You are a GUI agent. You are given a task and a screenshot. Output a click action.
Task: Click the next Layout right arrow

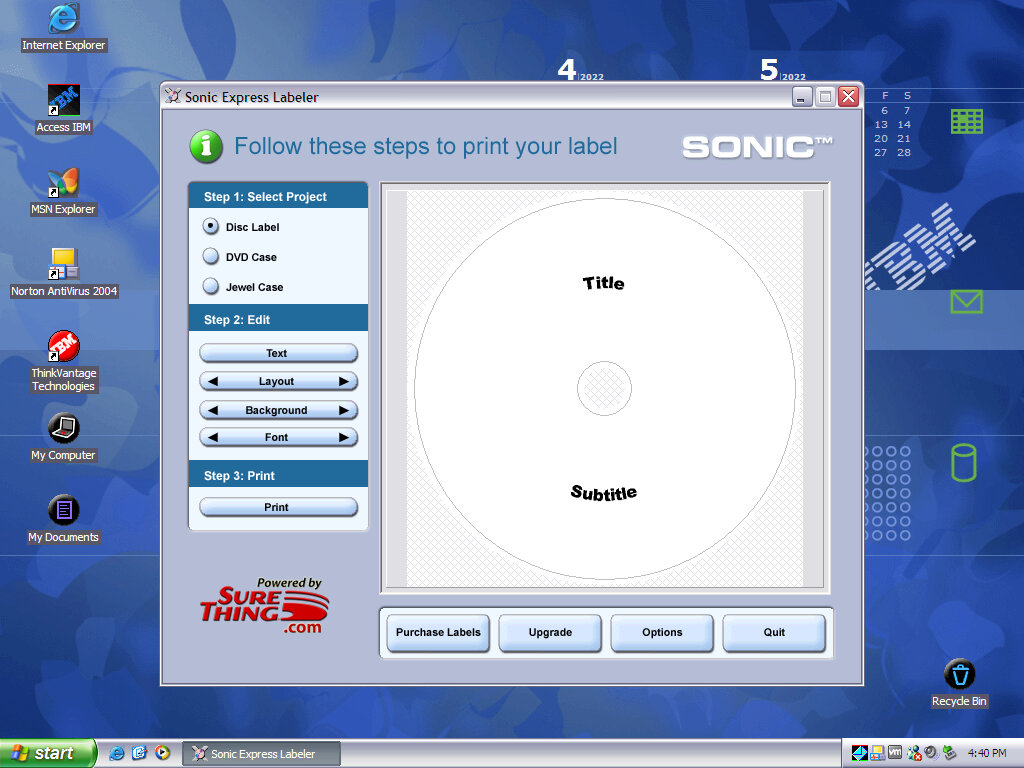point(343,381)
